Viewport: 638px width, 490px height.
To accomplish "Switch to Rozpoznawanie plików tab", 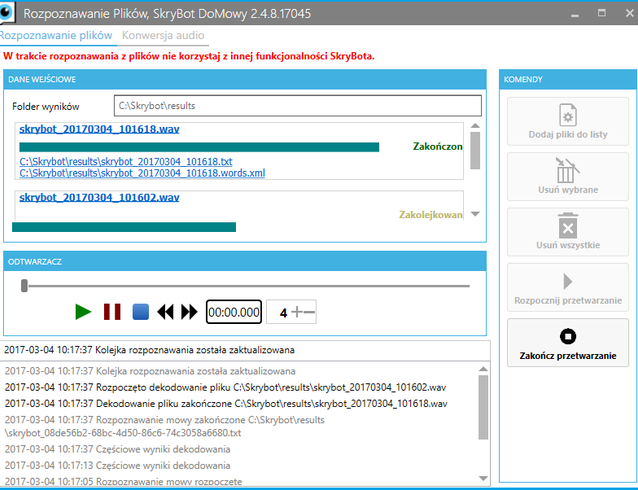I will (56, 35).
